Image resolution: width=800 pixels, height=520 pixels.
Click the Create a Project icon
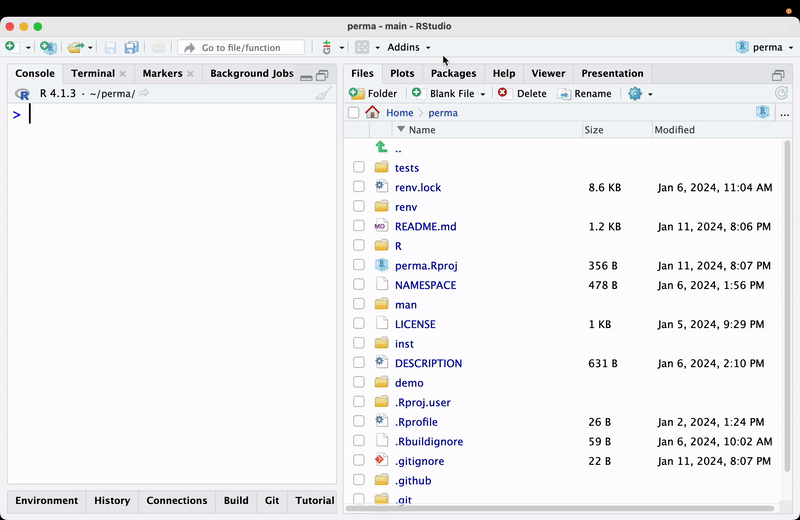tap(48, 47)
